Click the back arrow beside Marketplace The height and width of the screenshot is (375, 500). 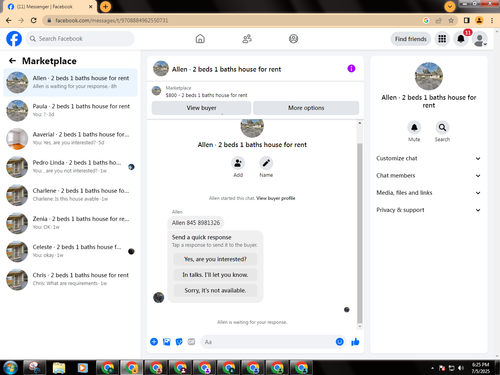12,61
